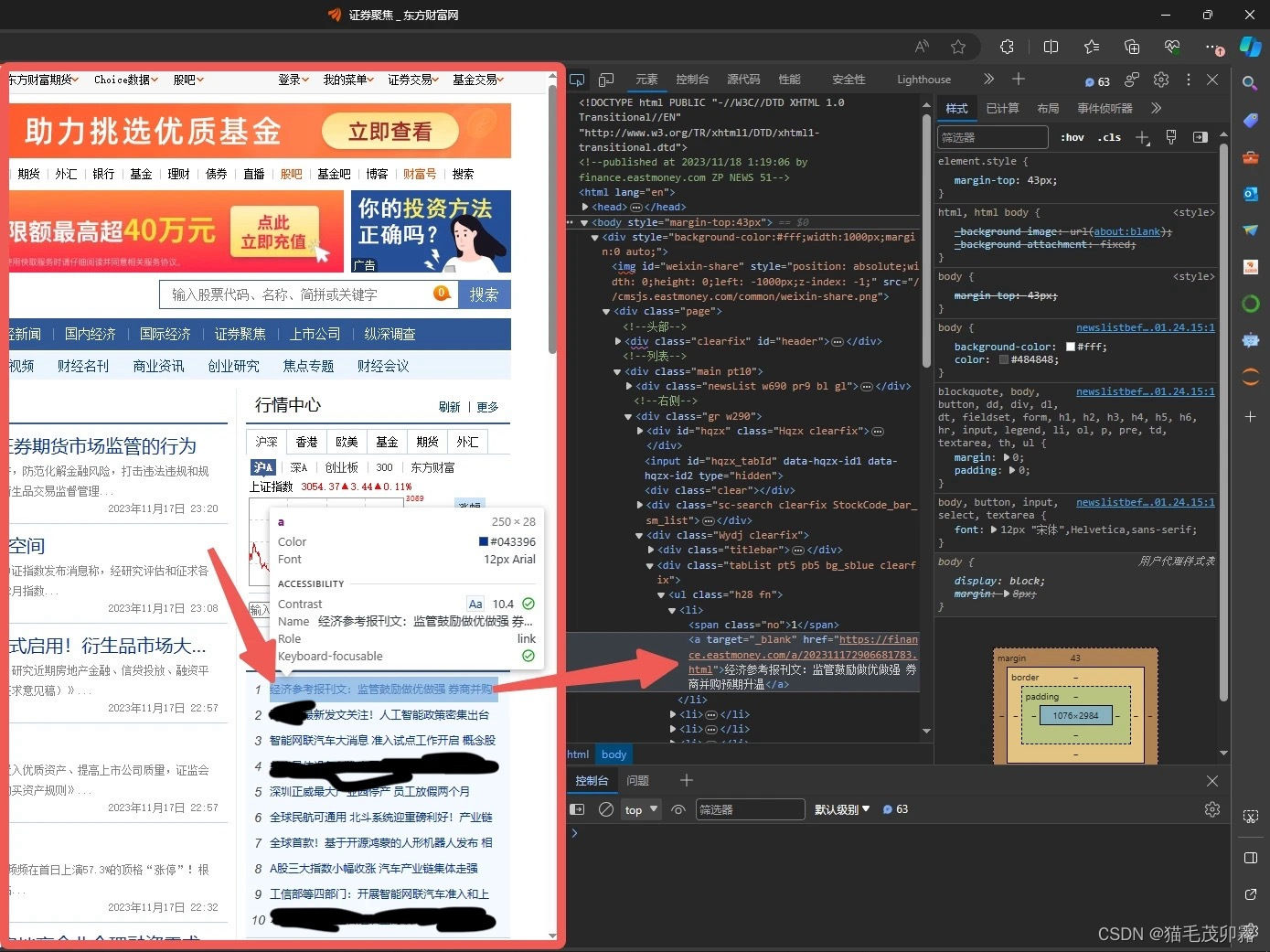Open collections icon in browser toolbar
Image resolution: width=1270 pixels, height=952 pixels.
click(x=1132, y=47)
